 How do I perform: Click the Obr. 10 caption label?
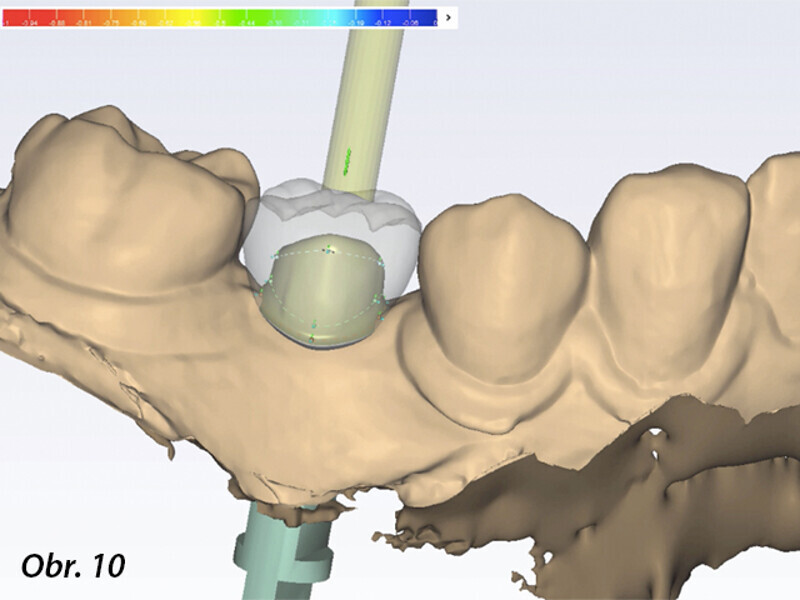73,565
